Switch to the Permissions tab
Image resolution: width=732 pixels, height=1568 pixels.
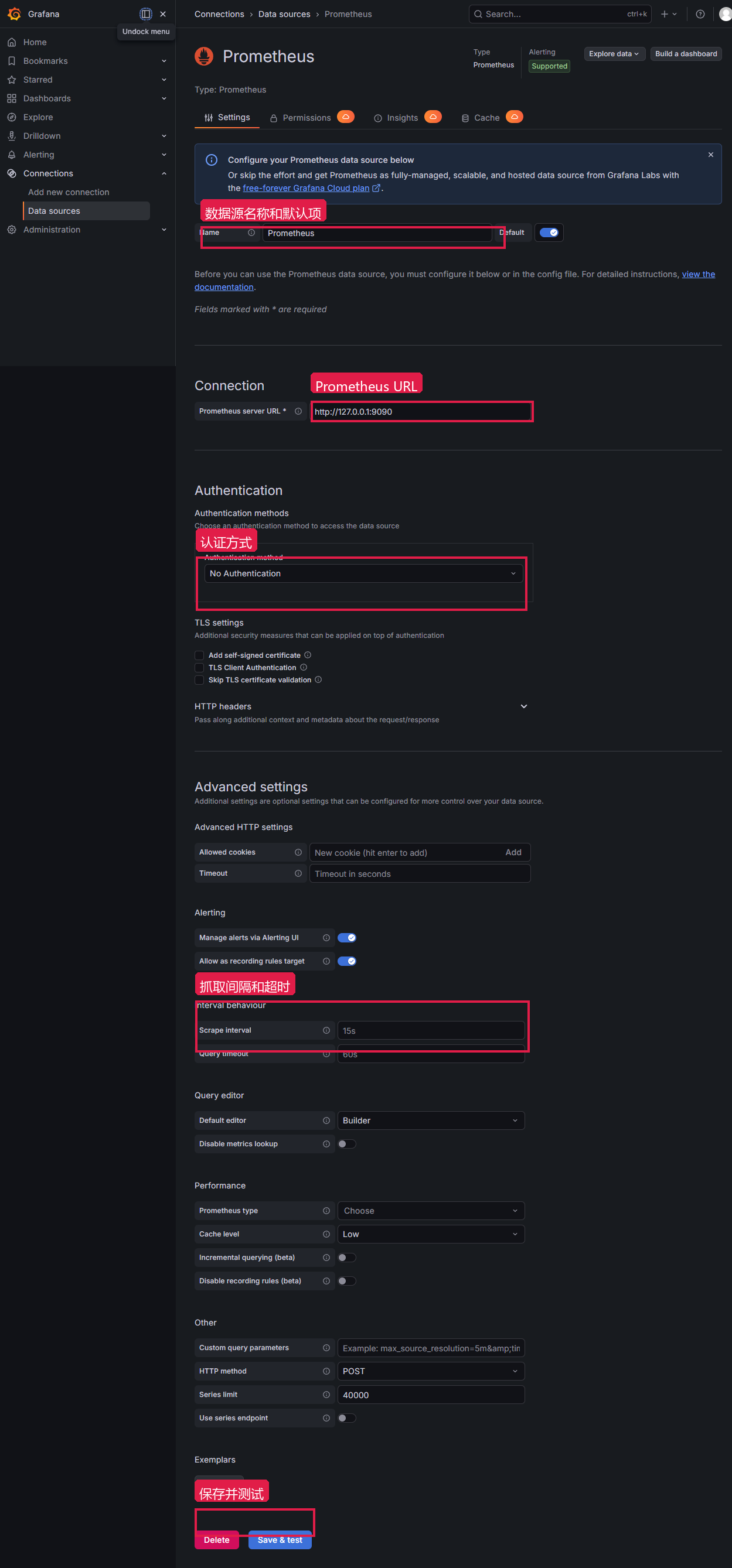click(x=312, y=118)
